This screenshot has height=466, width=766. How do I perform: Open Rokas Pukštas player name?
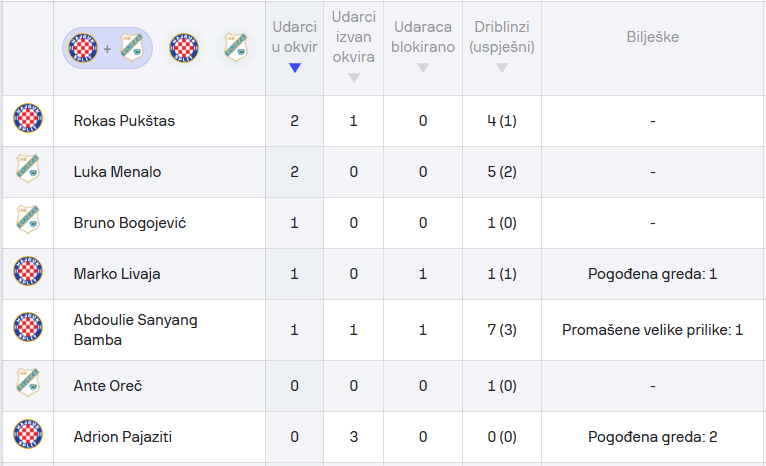[x=124, y=121]
